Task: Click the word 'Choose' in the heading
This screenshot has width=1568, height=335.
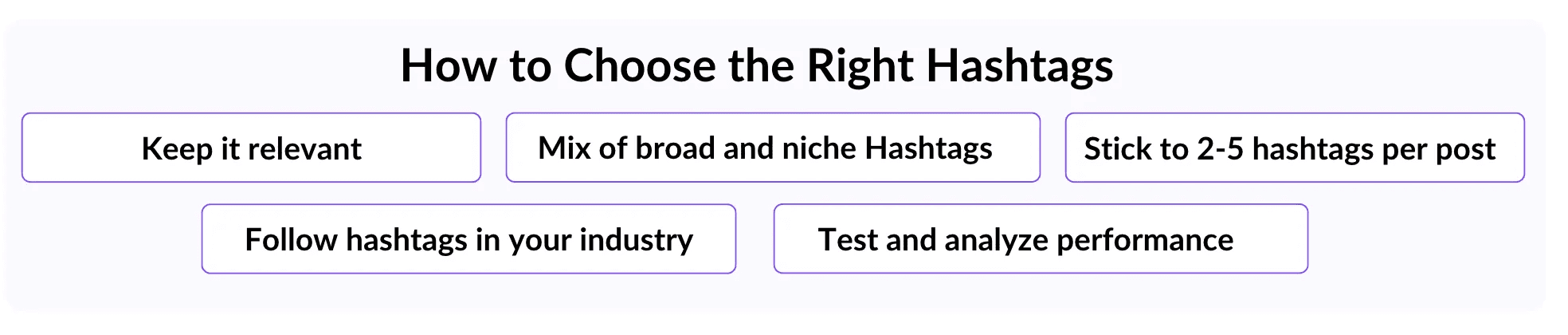Action: 640,65
